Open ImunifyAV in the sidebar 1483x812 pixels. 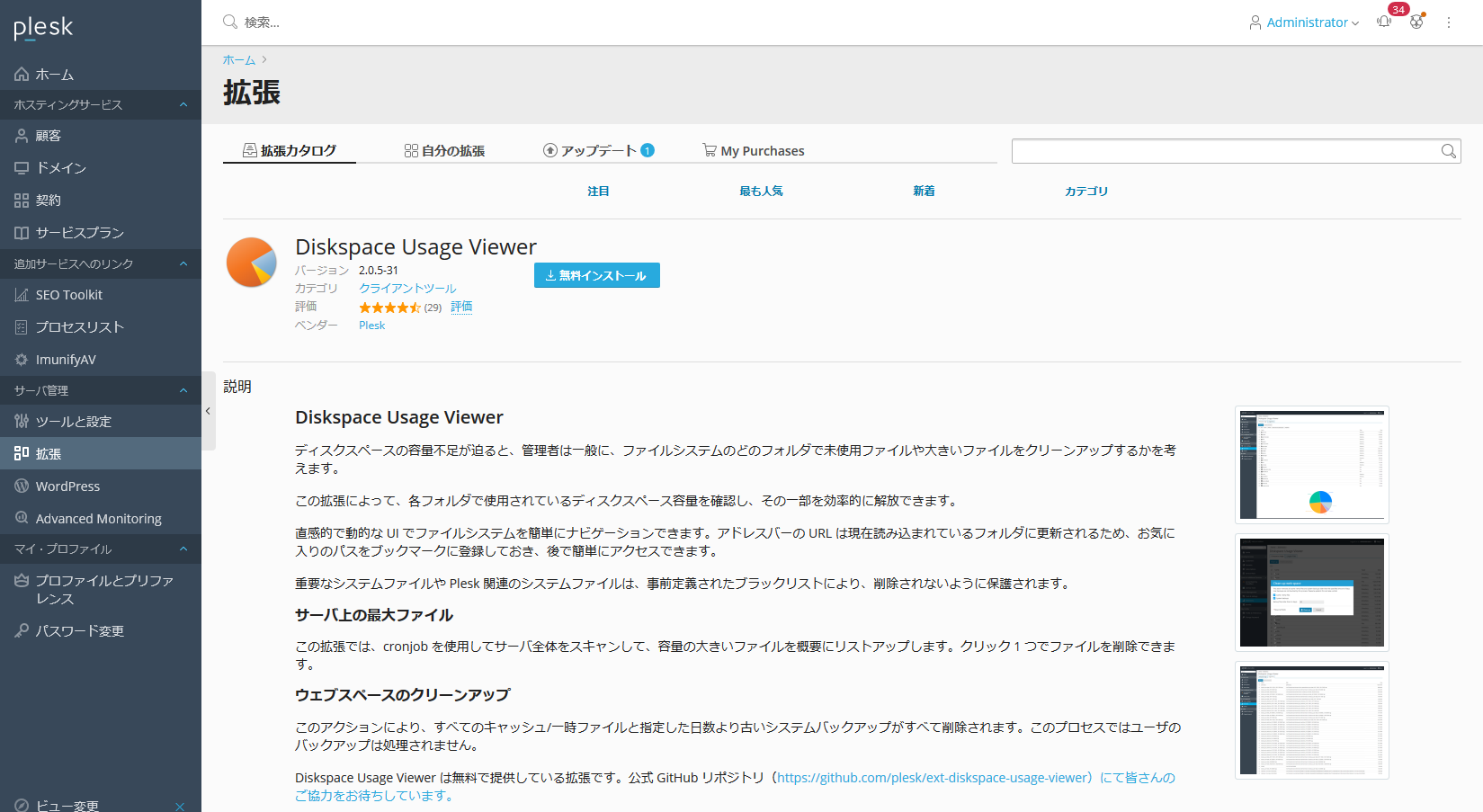tap(65, 360)
